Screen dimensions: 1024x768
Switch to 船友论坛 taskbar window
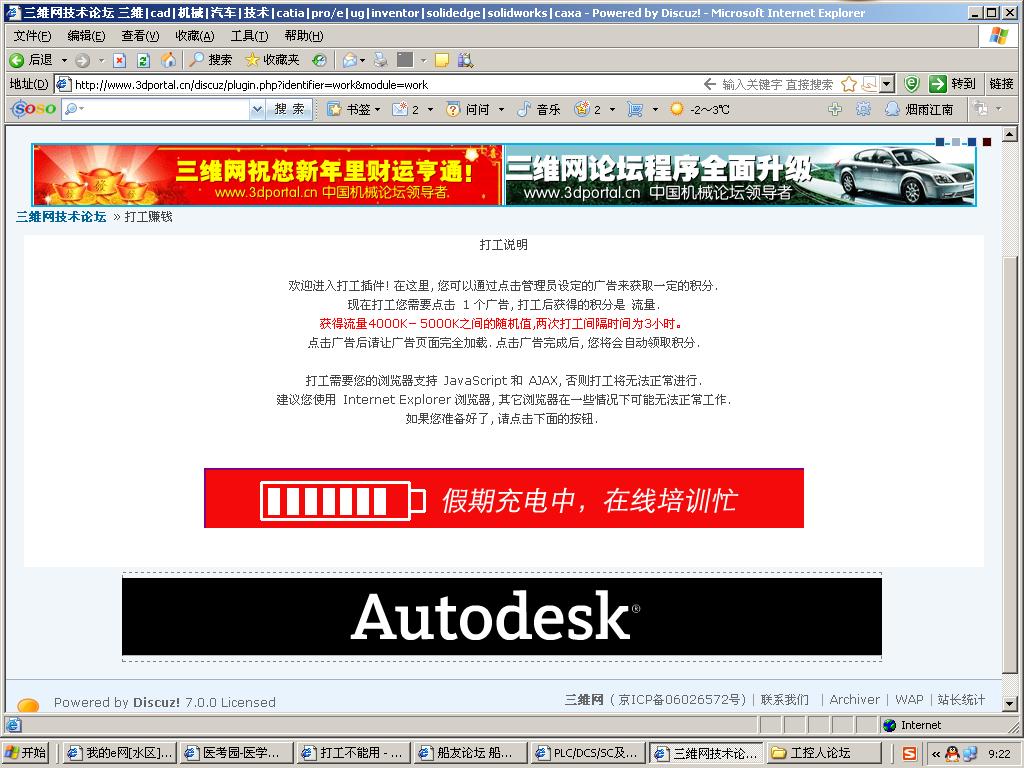(469, 753)
